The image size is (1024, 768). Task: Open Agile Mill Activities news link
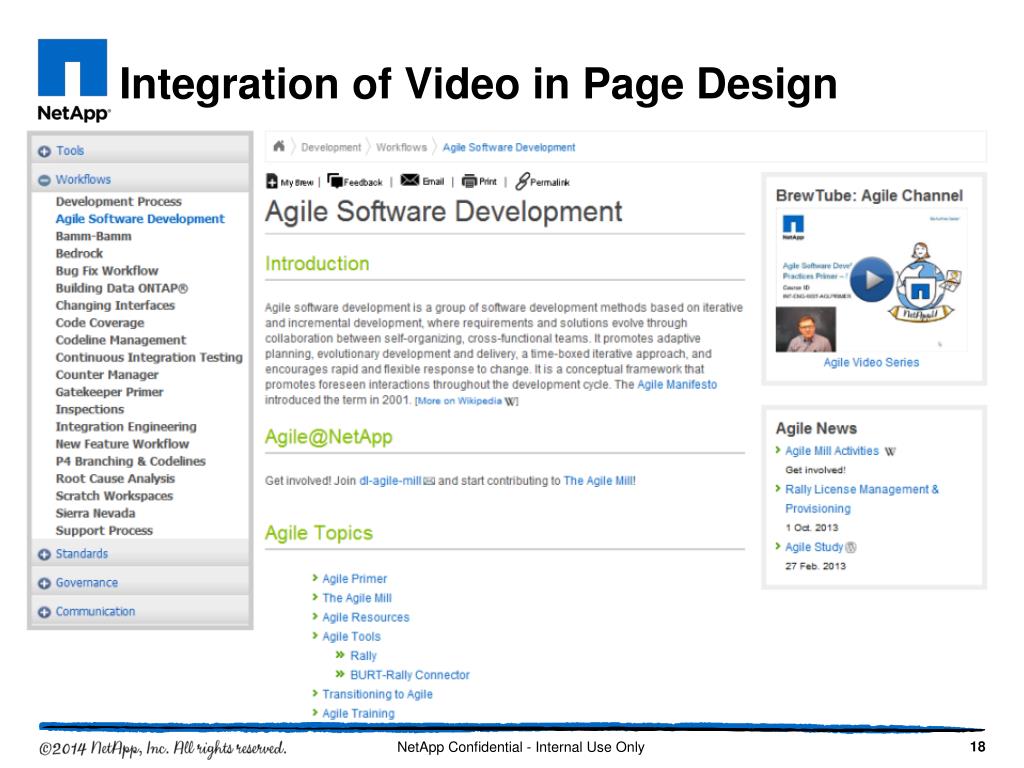832,451
